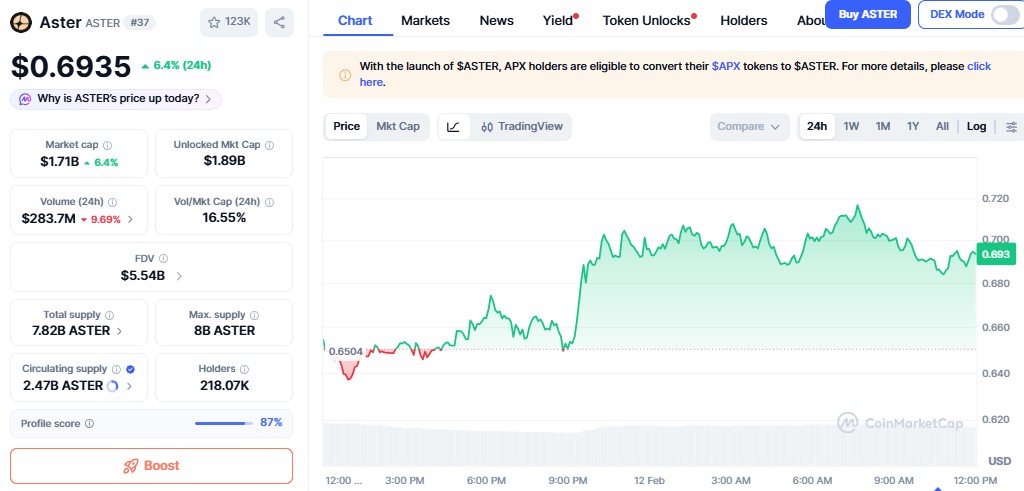Open info icon next to Circulating supply

[116, 369]
